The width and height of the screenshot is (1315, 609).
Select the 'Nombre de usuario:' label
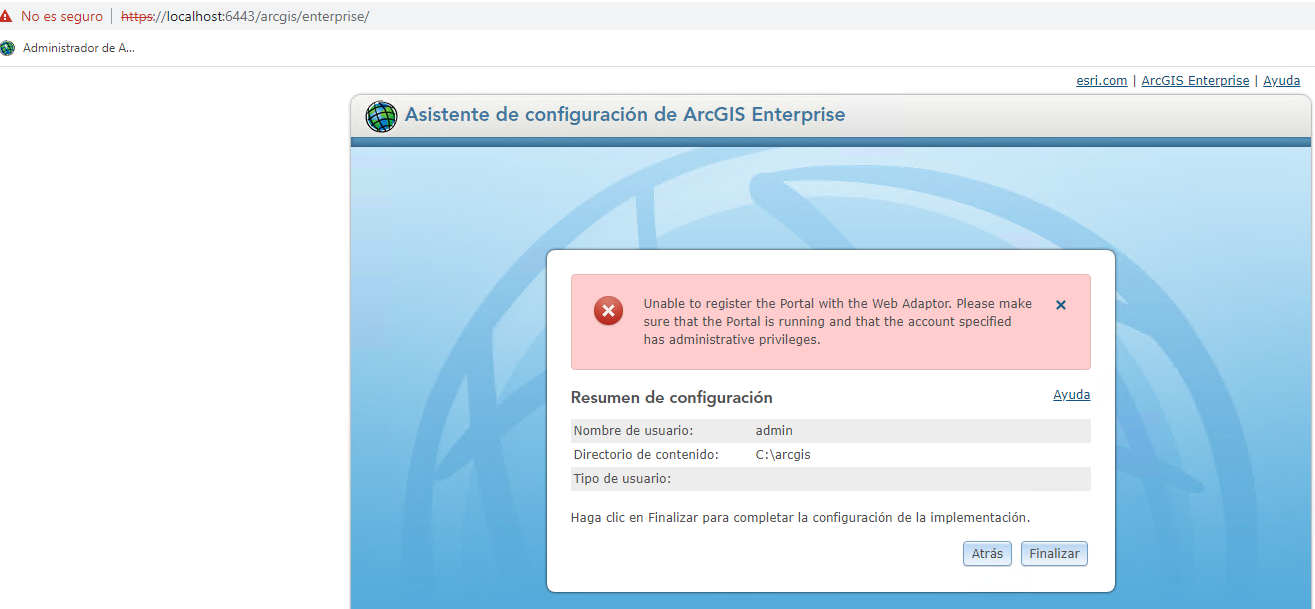633,430
